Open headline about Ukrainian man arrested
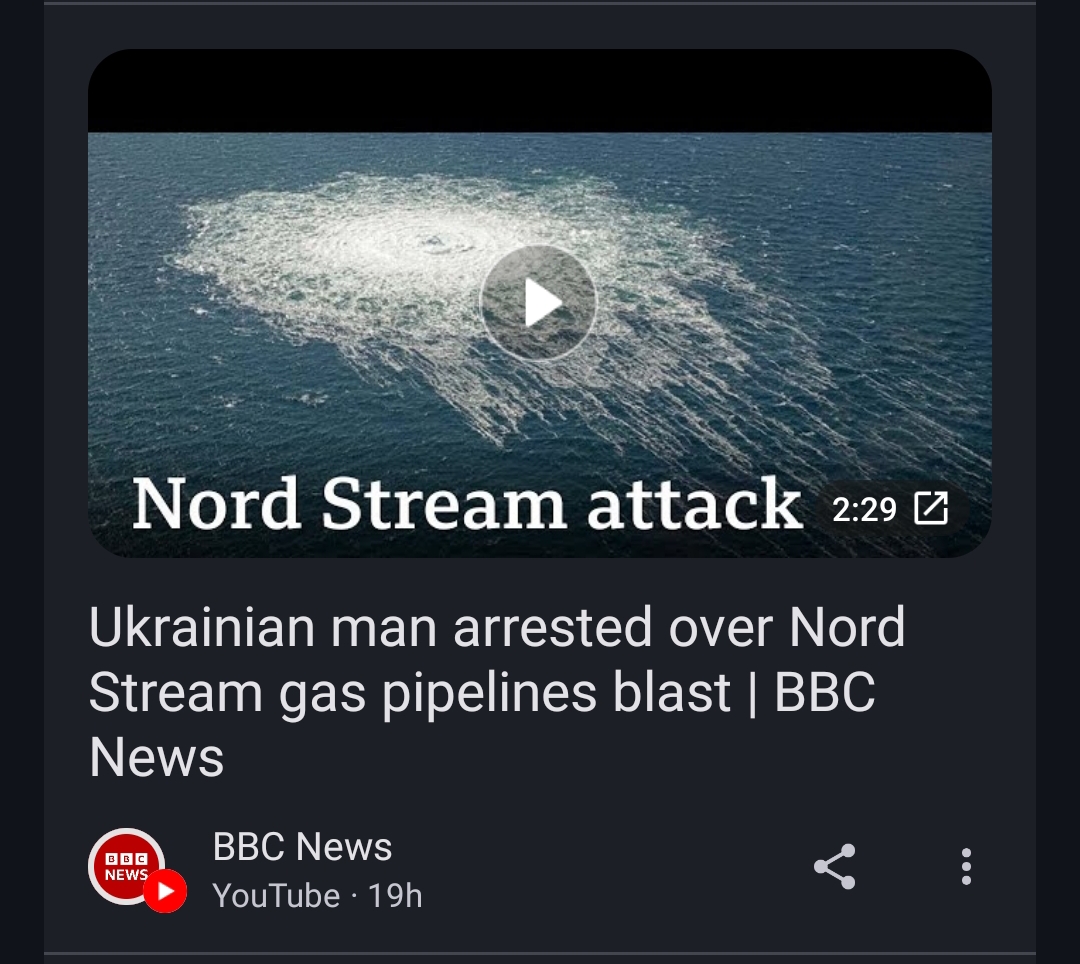1080x964 pixels. [x=497, y=691]
